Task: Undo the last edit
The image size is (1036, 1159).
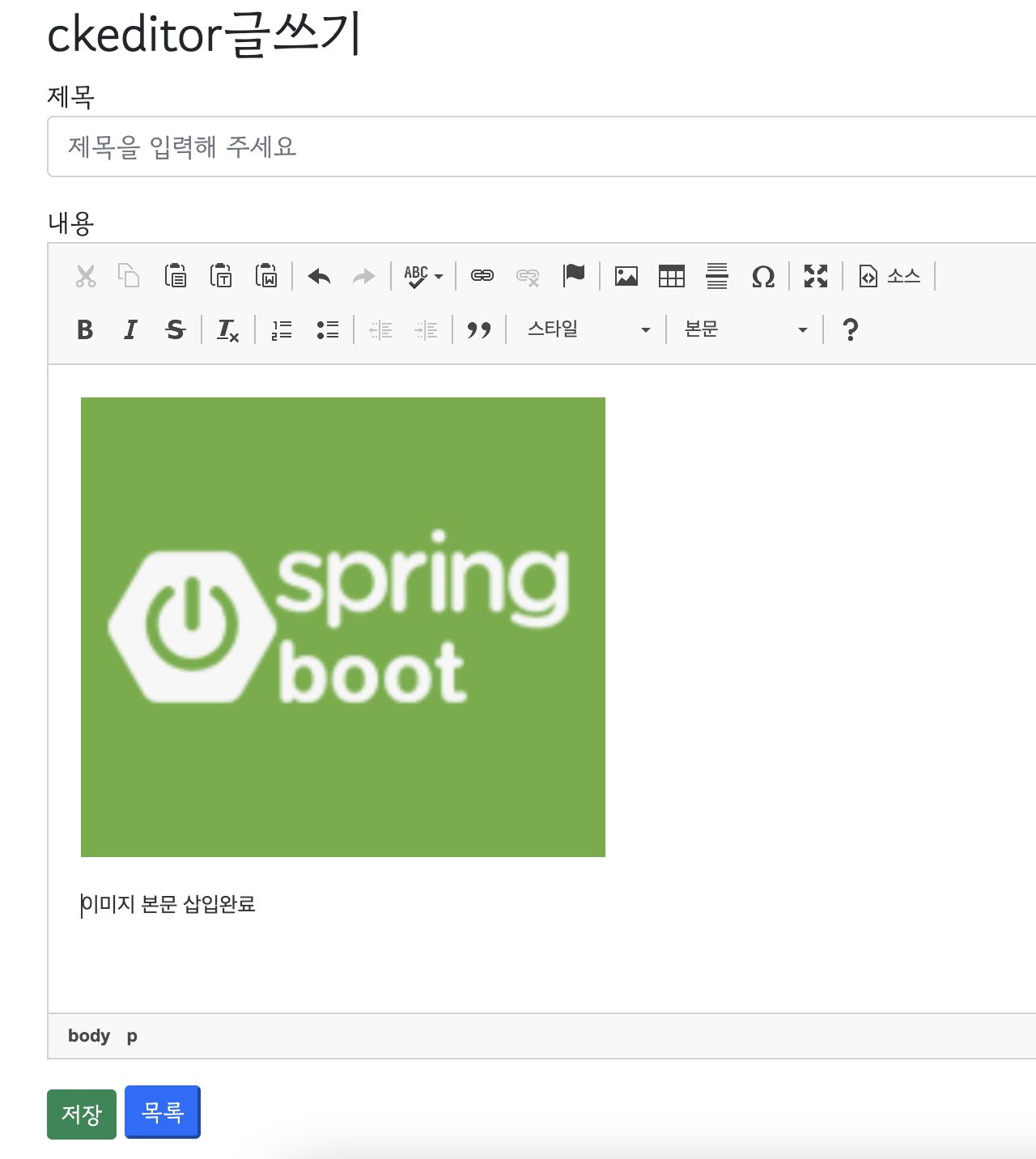Action: pyautogui.click(x=320, y=276)
